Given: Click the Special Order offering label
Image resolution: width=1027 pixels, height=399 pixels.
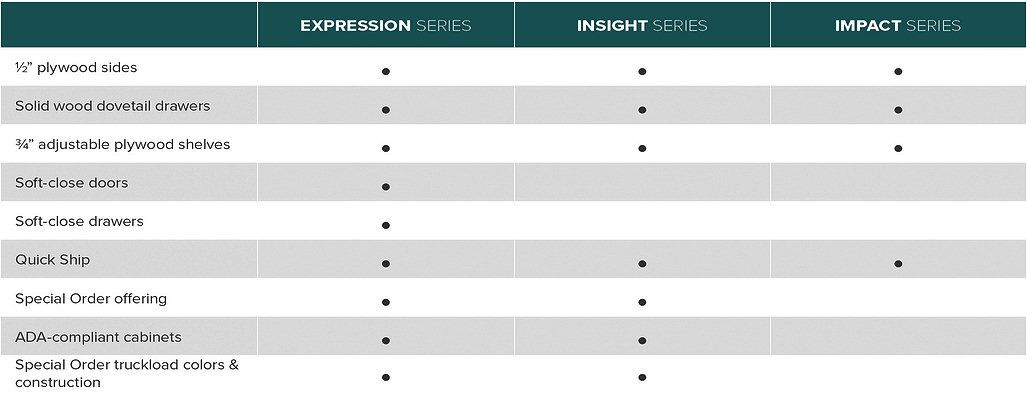Looking at the screenshot, I should click(x=91, y=299).
